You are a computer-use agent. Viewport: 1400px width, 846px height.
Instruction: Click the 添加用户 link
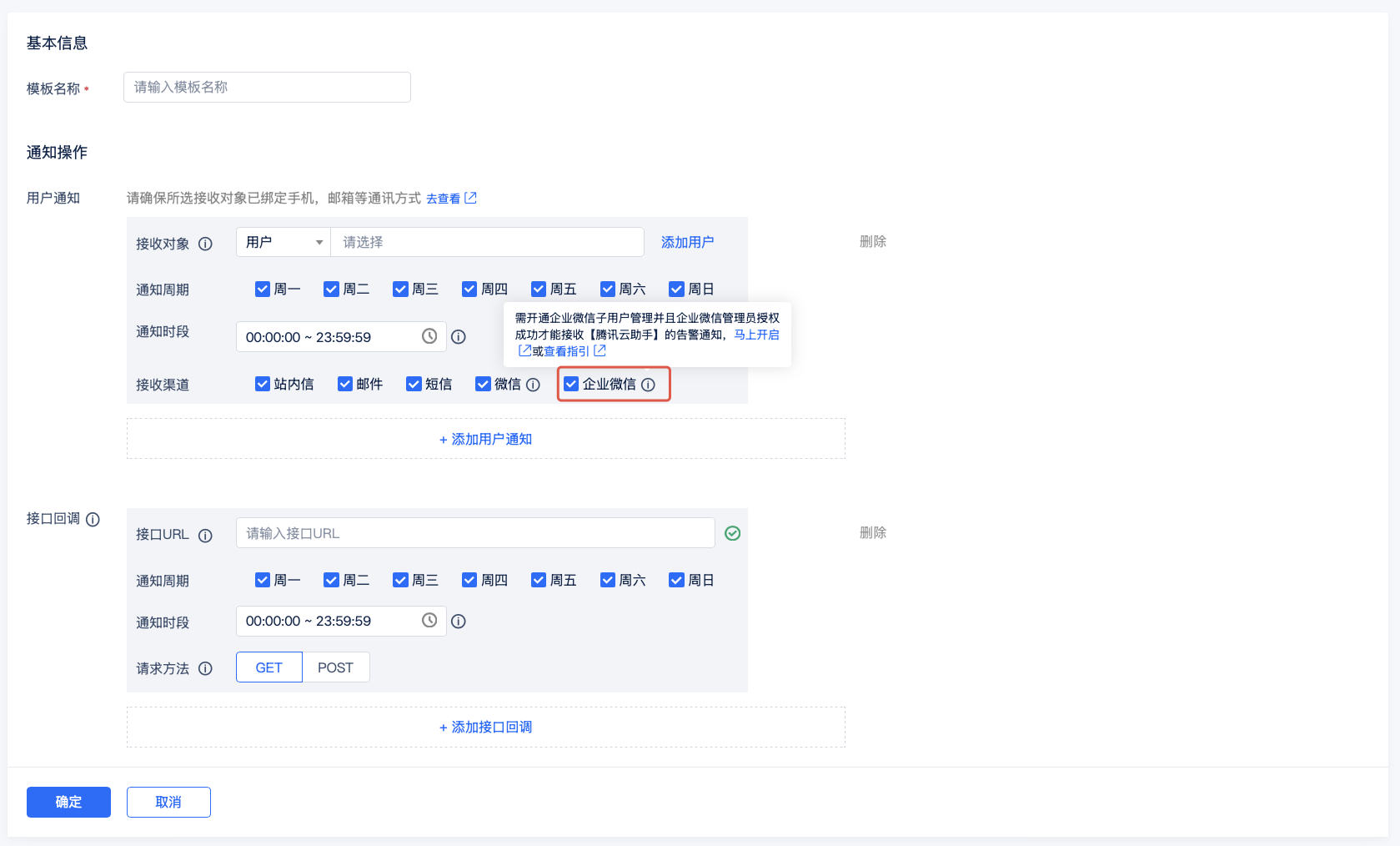pos(687,242)
